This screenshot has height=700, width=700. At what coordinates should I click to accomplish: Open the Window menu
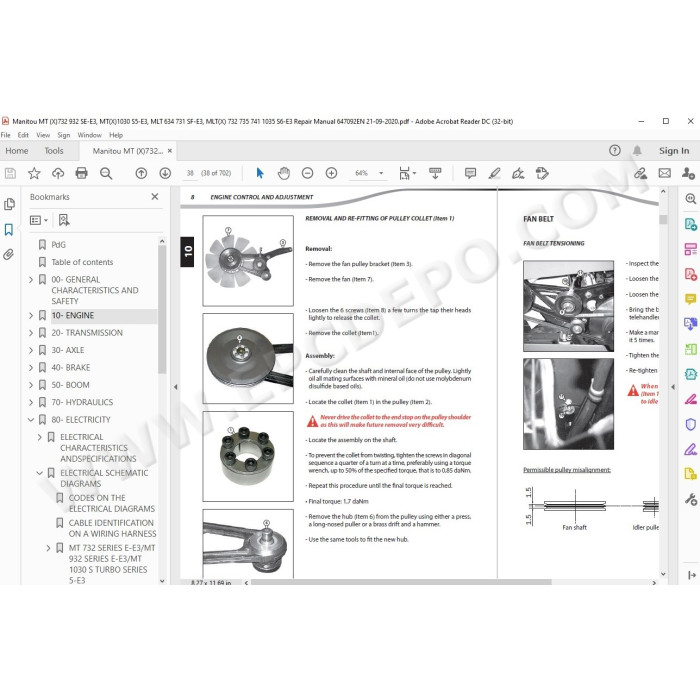pos(89,135)
